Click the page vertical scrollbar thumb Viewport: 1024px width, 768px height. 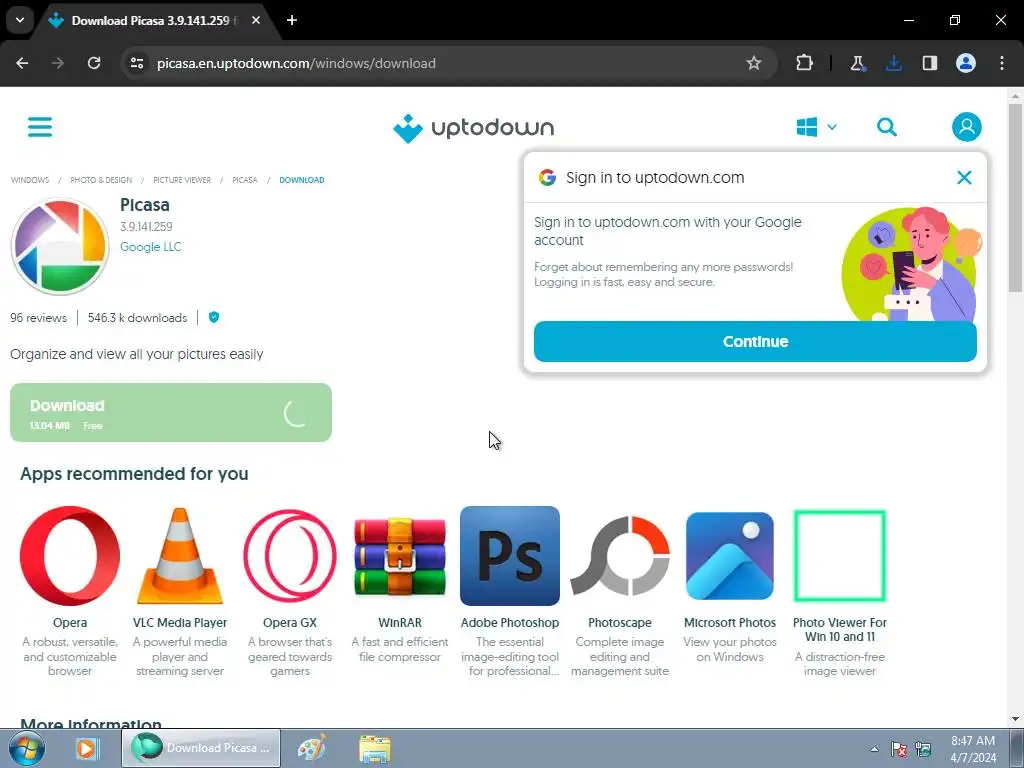1016,196
